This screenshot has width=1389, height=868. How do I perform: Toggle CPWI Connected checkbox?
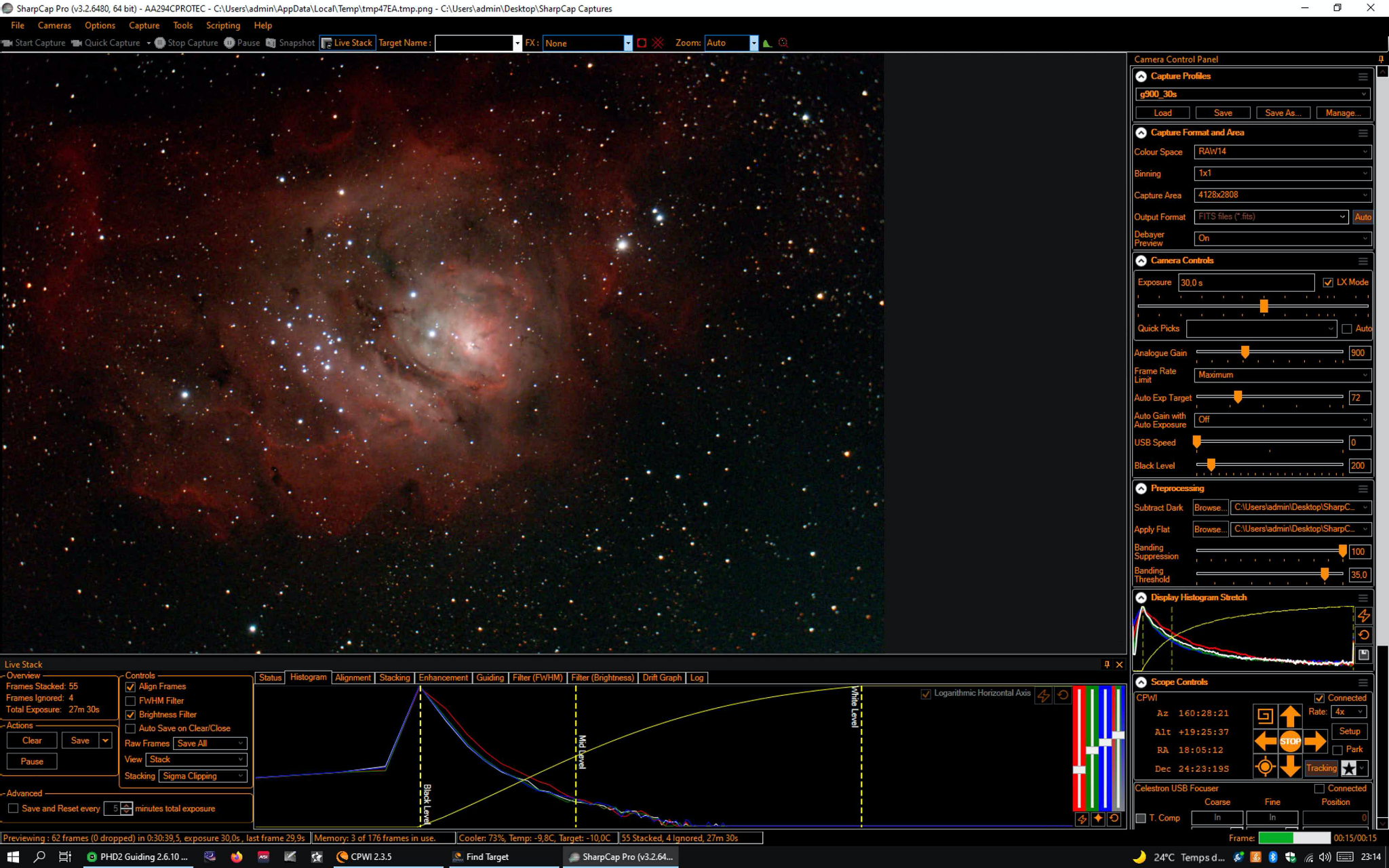click(1319, 698)
